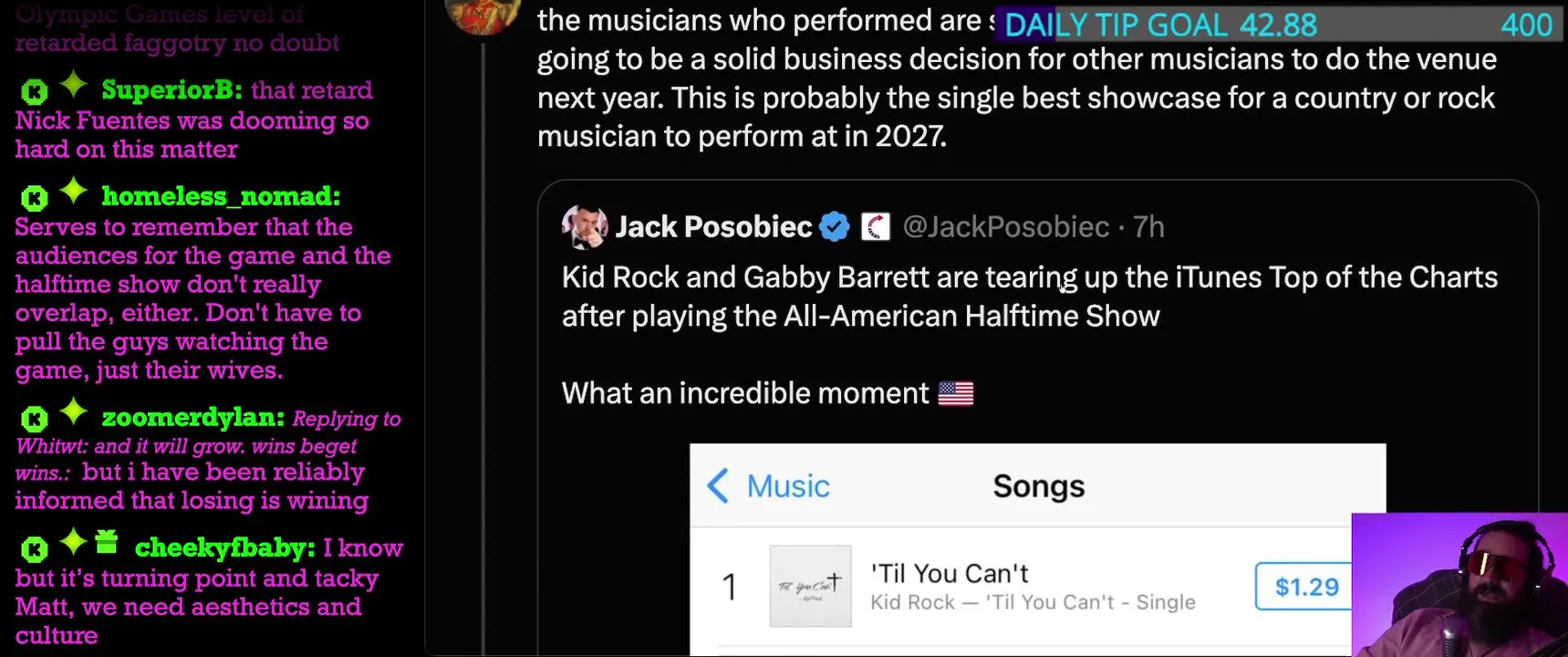The height and width of the screenshot is (657, 1568).
Task: Click the green star badge beside SuperiorB
Action: [x=73, y=86]
